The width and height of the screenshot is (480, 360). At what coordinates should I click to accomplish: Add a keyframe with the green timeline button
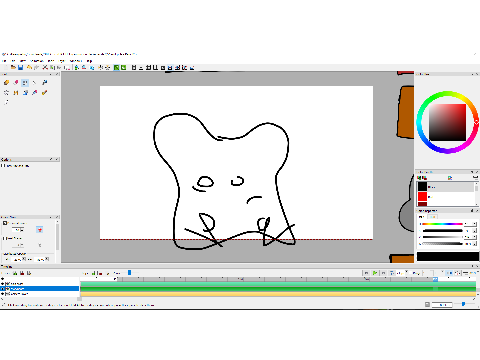pos(94,273)
